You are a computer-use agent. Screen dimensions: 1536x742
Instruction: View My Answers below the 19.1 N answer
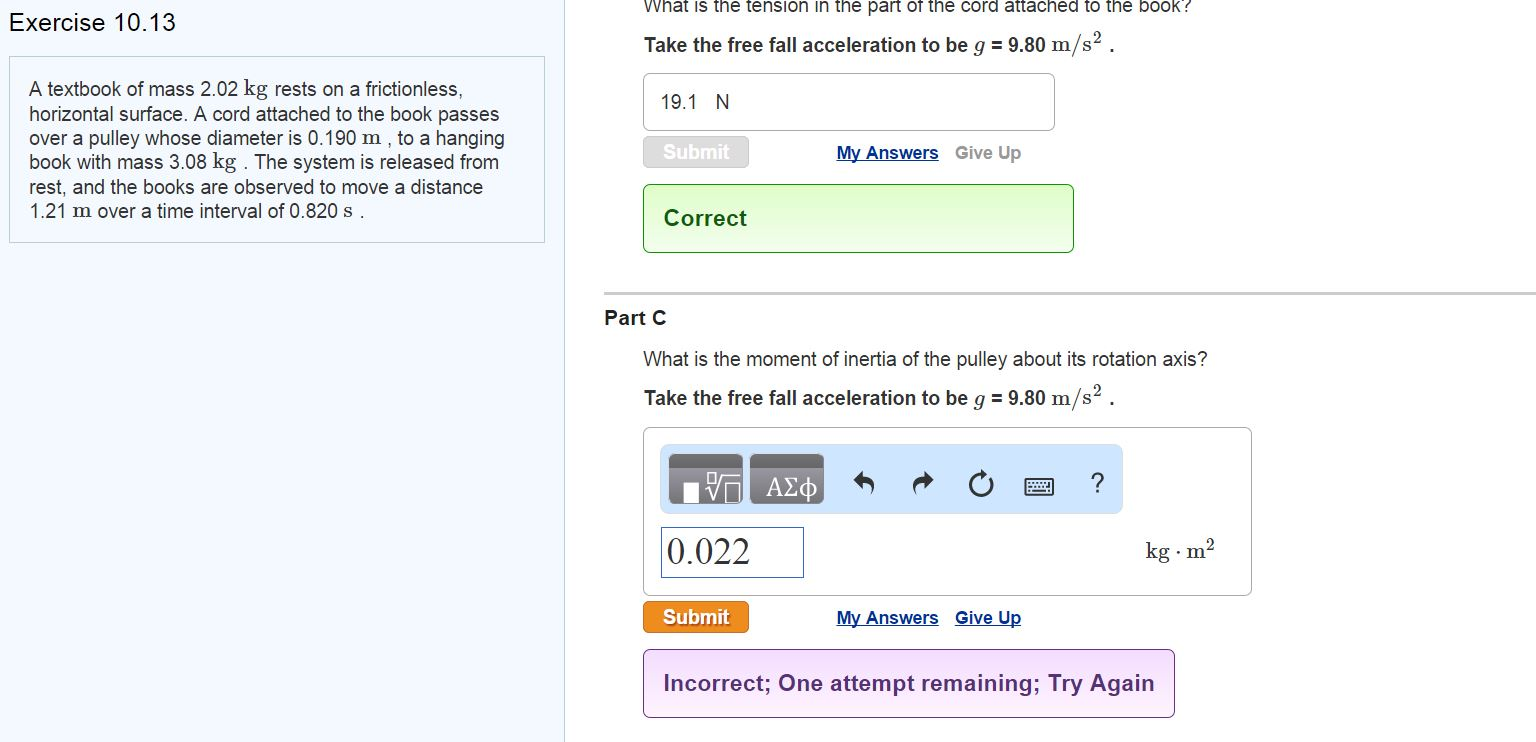click(886, 152)
